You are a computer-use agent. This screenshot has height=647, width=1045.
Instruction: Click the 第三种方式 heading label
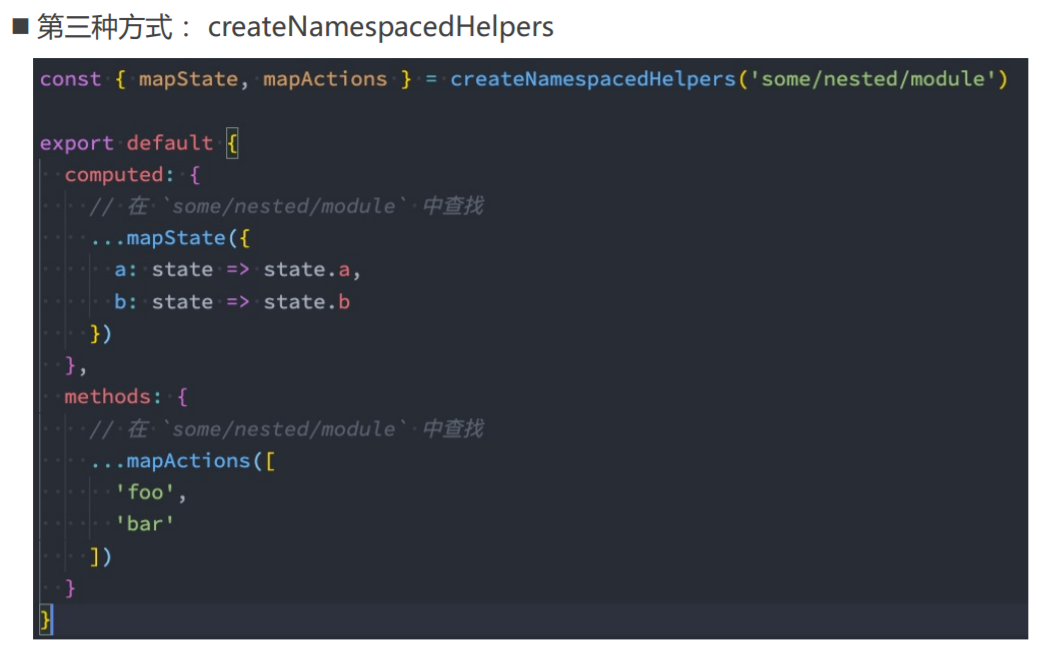point(105,27)
